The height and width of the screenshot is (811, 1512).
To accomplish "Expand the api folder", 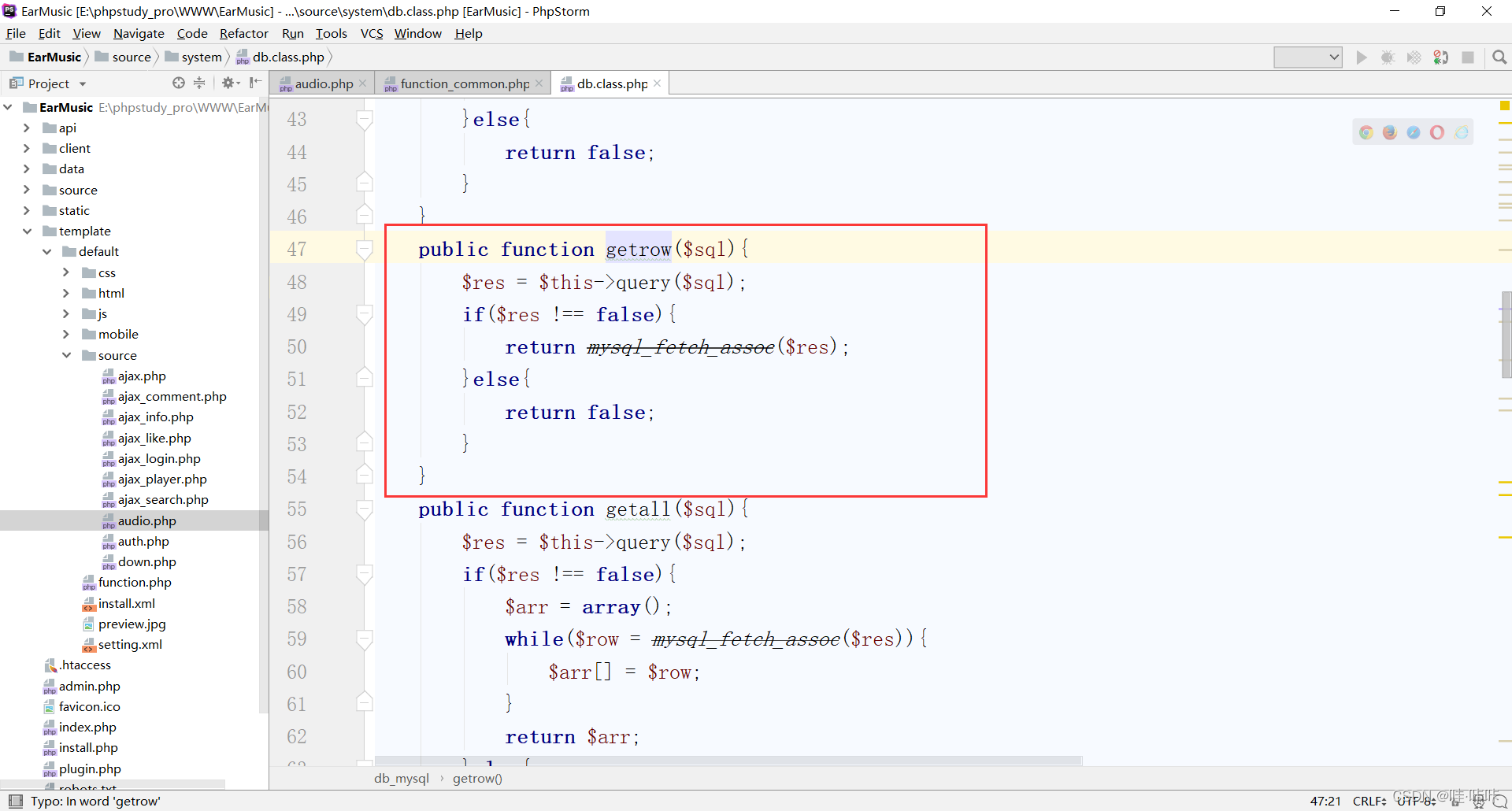I will click(27, 128).
